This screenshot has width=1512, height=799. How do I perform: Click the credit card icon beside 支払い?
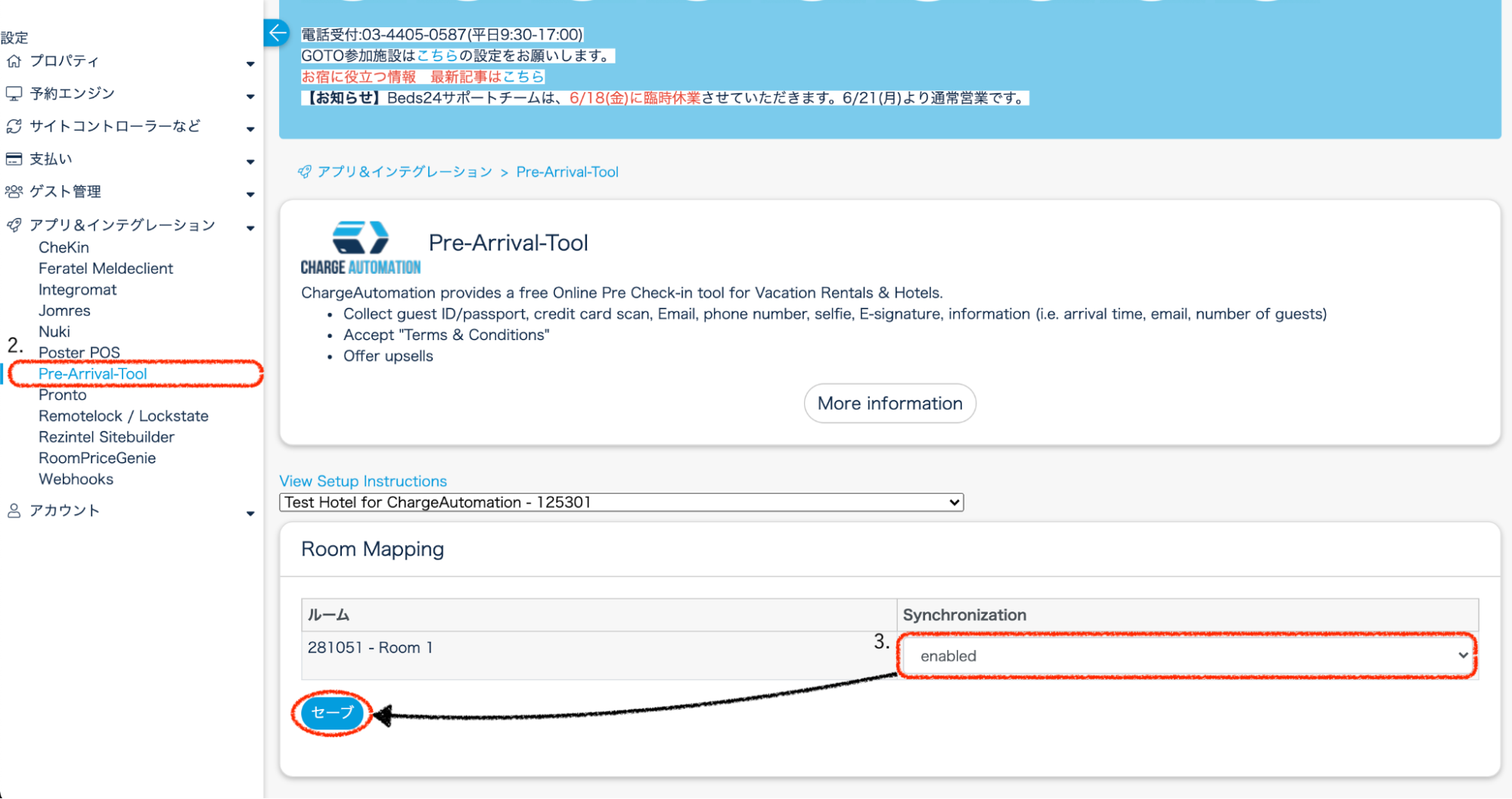[14, 159]
